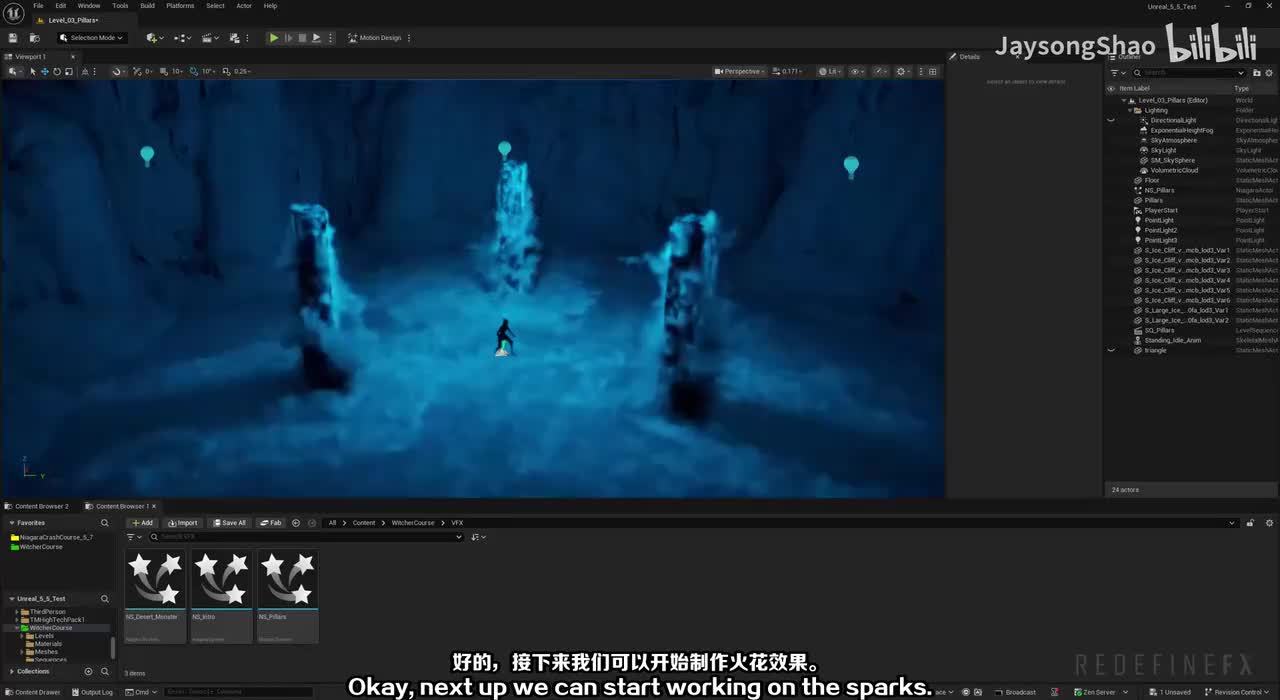
Task: Open the Cinematics clapperboard menu
Action: pyautogui.click(x=210, y=38)
